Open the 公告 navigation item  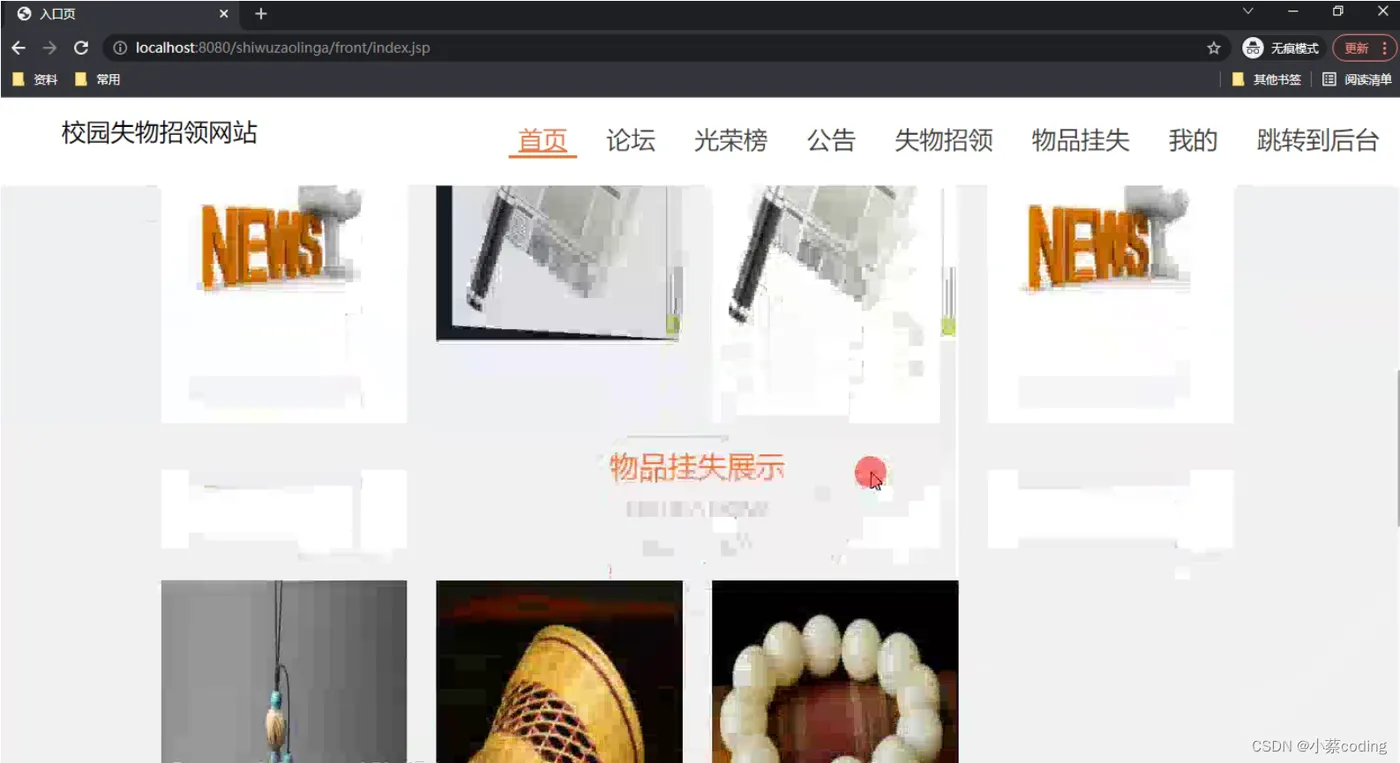pos(832,141)
